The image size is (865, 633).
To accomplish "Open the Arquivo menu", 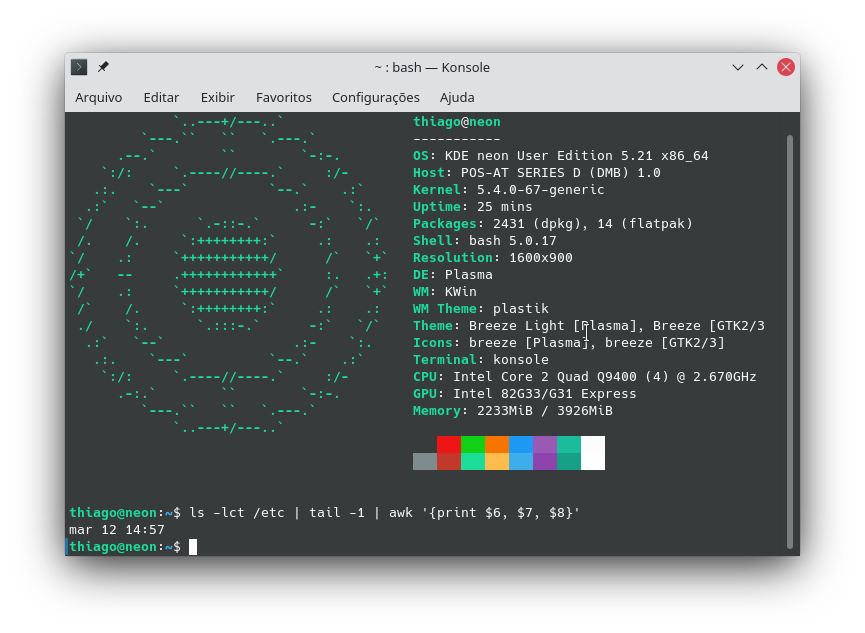I will point(98,97).
